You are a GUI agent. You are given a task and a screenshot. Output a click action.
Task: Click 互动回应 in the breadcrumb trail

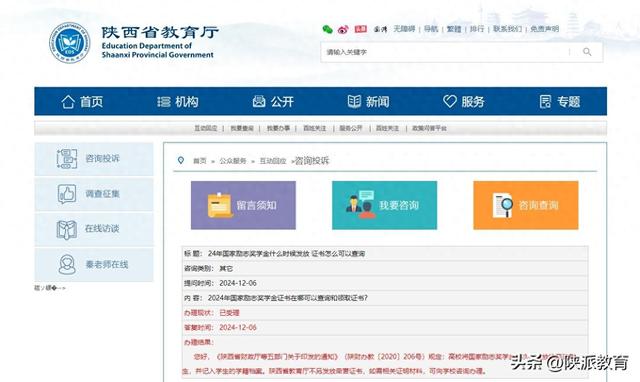(x=273, y=161)
